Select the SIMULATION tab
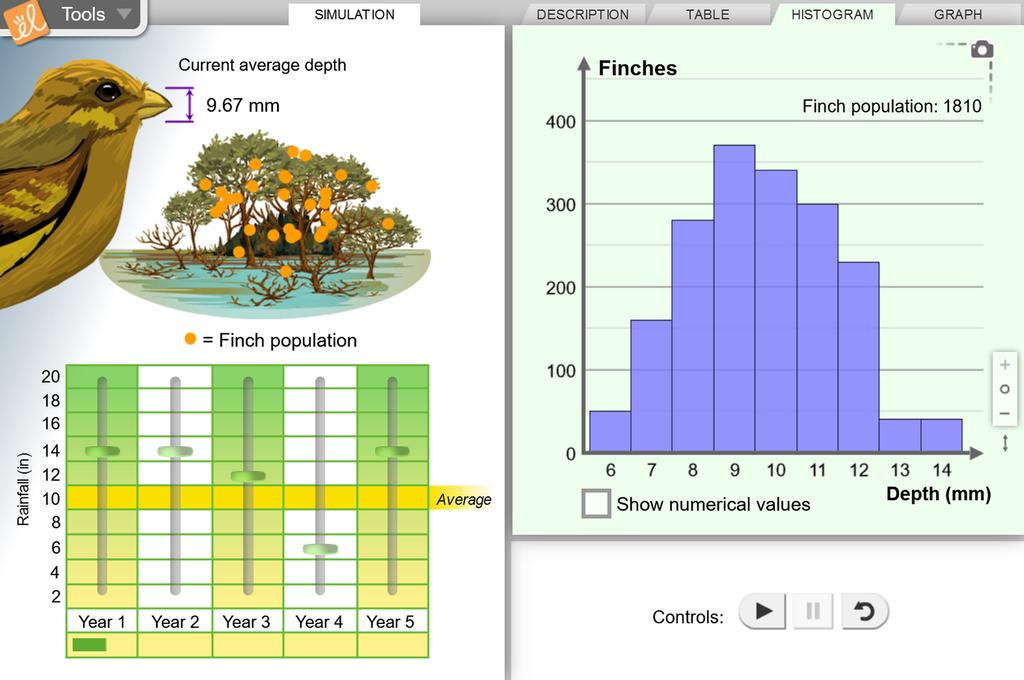Image resolution: width=1024 pixels, height=680 pixels. (x=355, y=14)
